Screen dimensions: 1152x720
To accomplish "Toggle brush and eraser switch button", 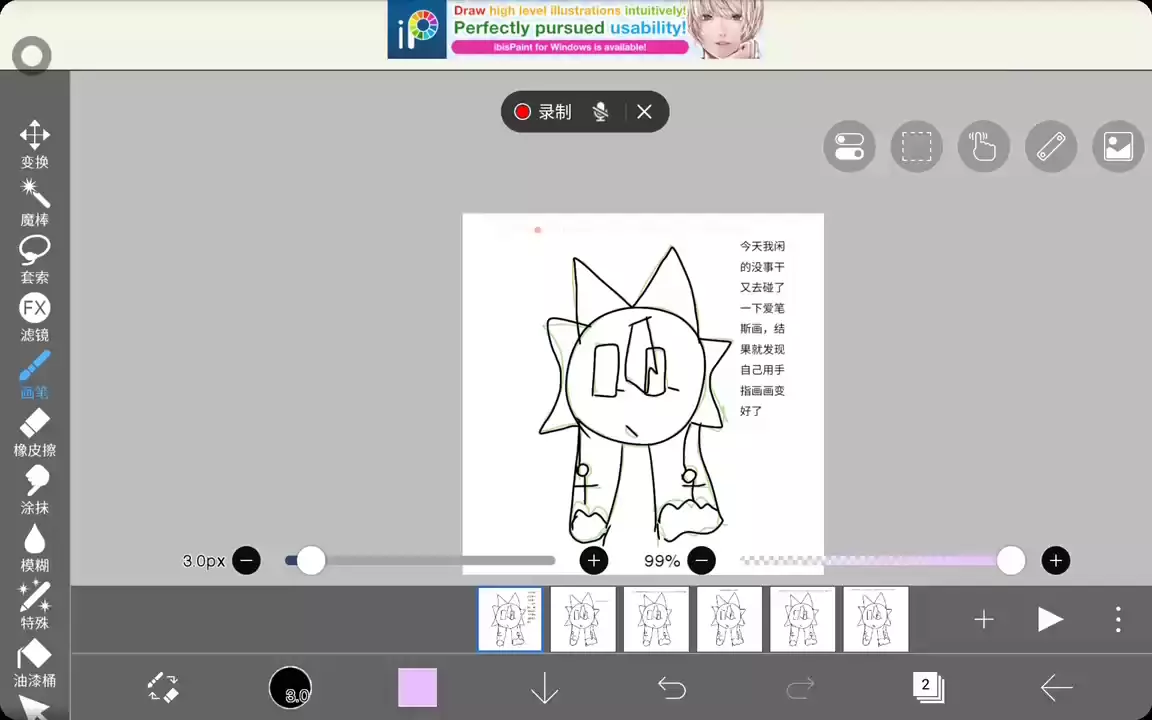I will click(x=163, y=688).
